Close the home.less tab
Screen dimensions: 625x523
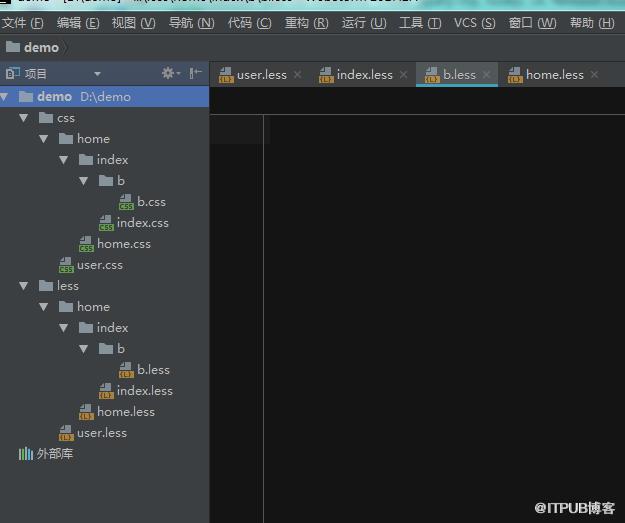click(x=594, y=75)
